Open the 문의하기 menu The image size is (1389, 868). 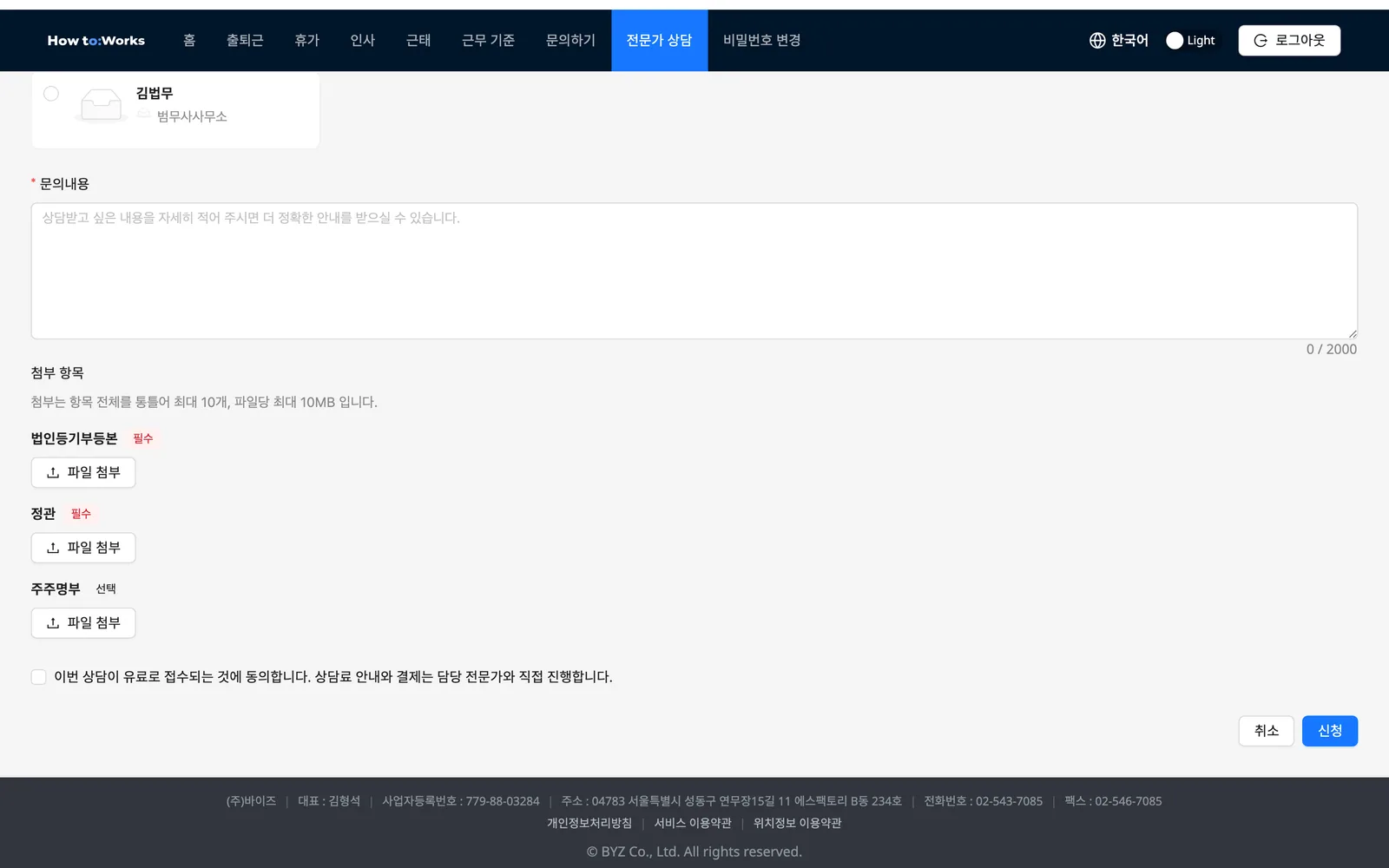[570, 41]
